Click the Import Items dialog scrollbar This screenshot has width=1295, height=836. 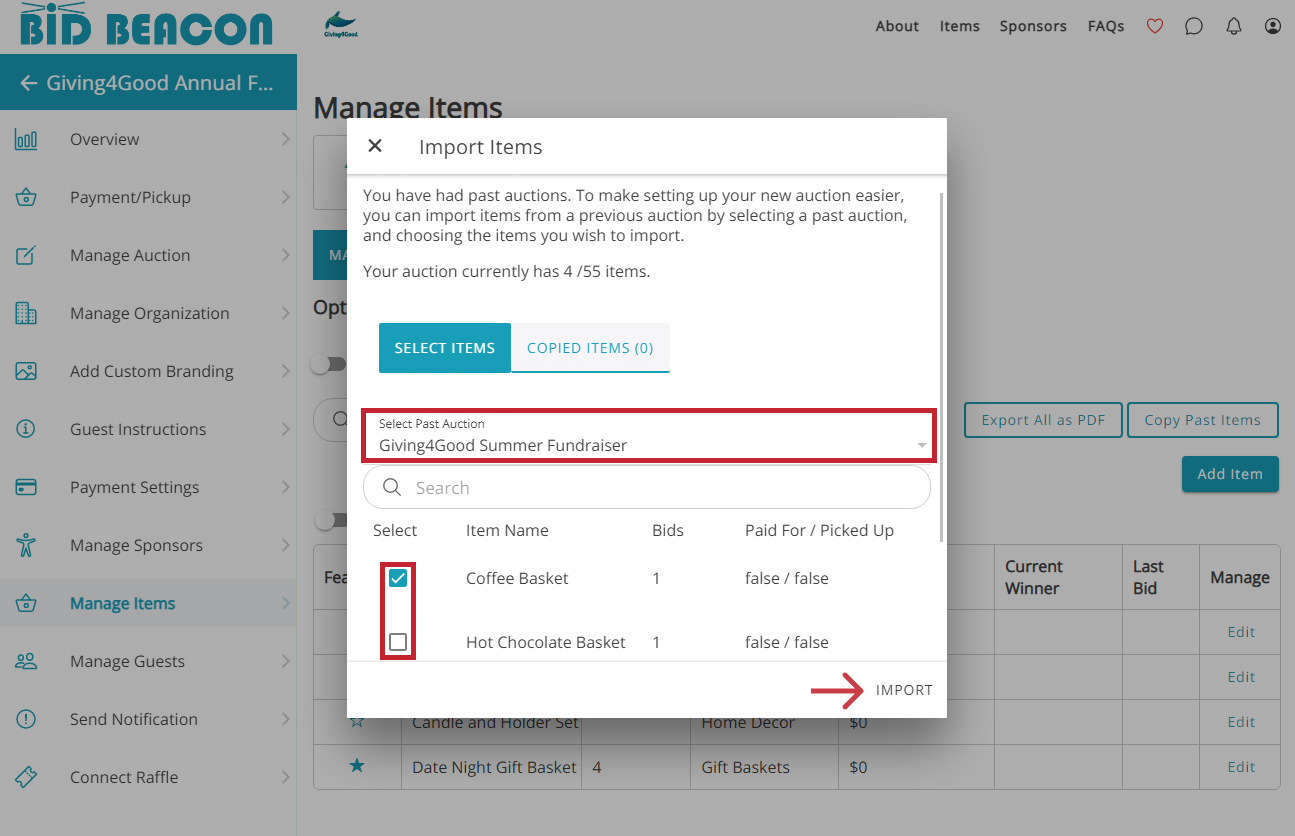tap(942, 367)
